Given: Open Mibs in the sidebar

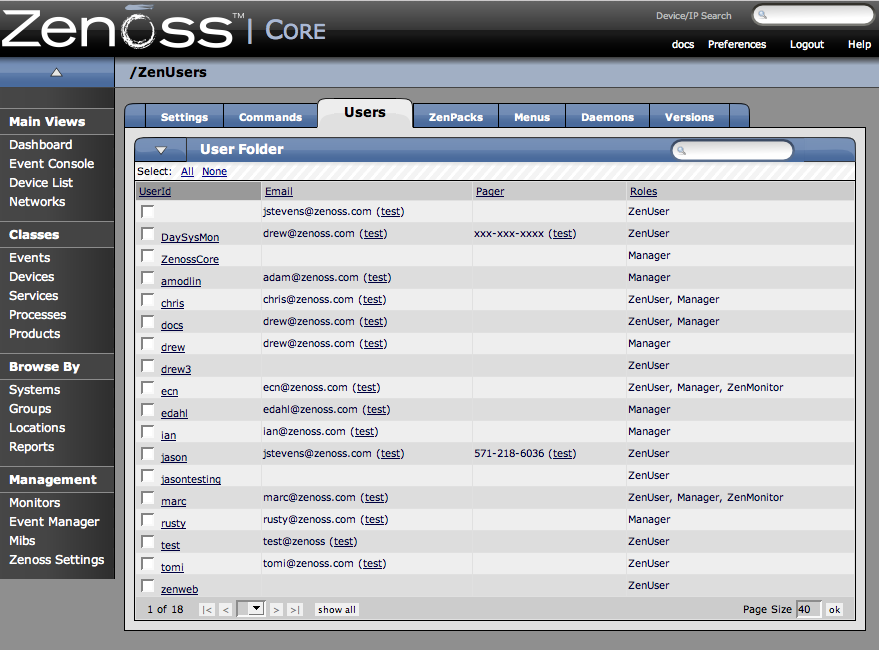Looking at the screenshot, I should (x=22, y=541).
